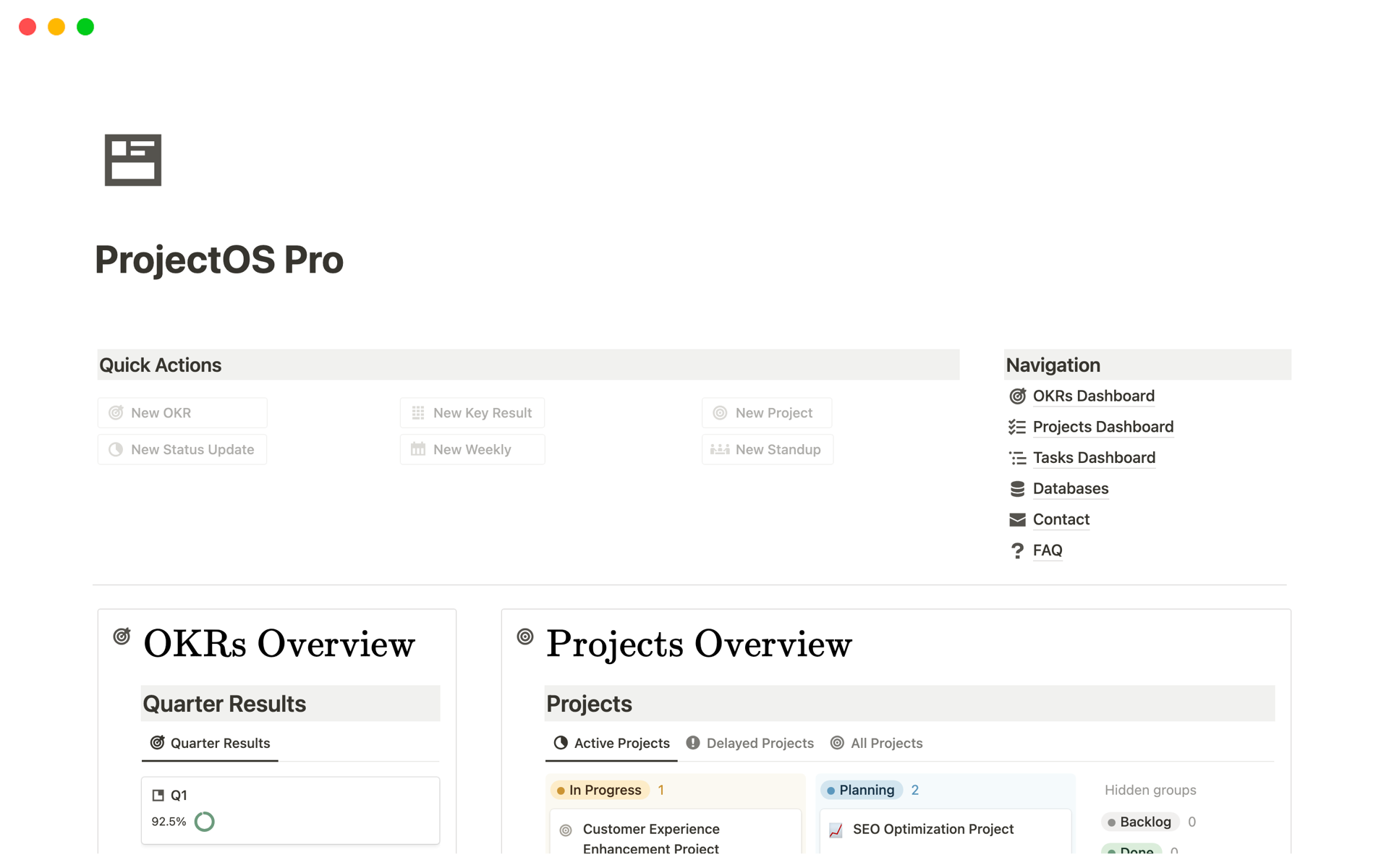Click the question mark icon beside FAQ
1389x868 pixels.
coord(1017,550)
